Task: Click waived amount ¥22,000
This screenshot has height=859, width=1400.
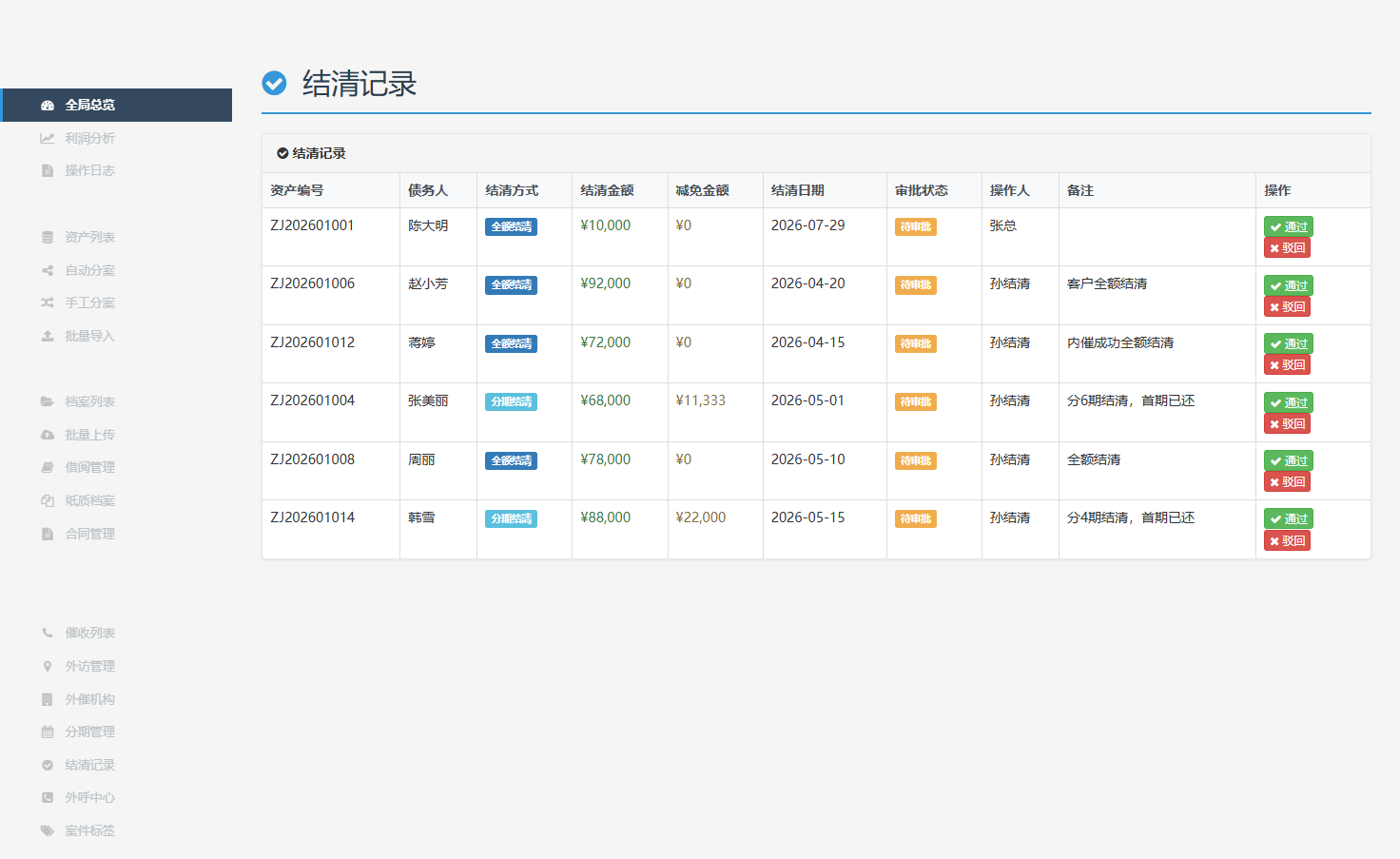Action: pos(701,517)
